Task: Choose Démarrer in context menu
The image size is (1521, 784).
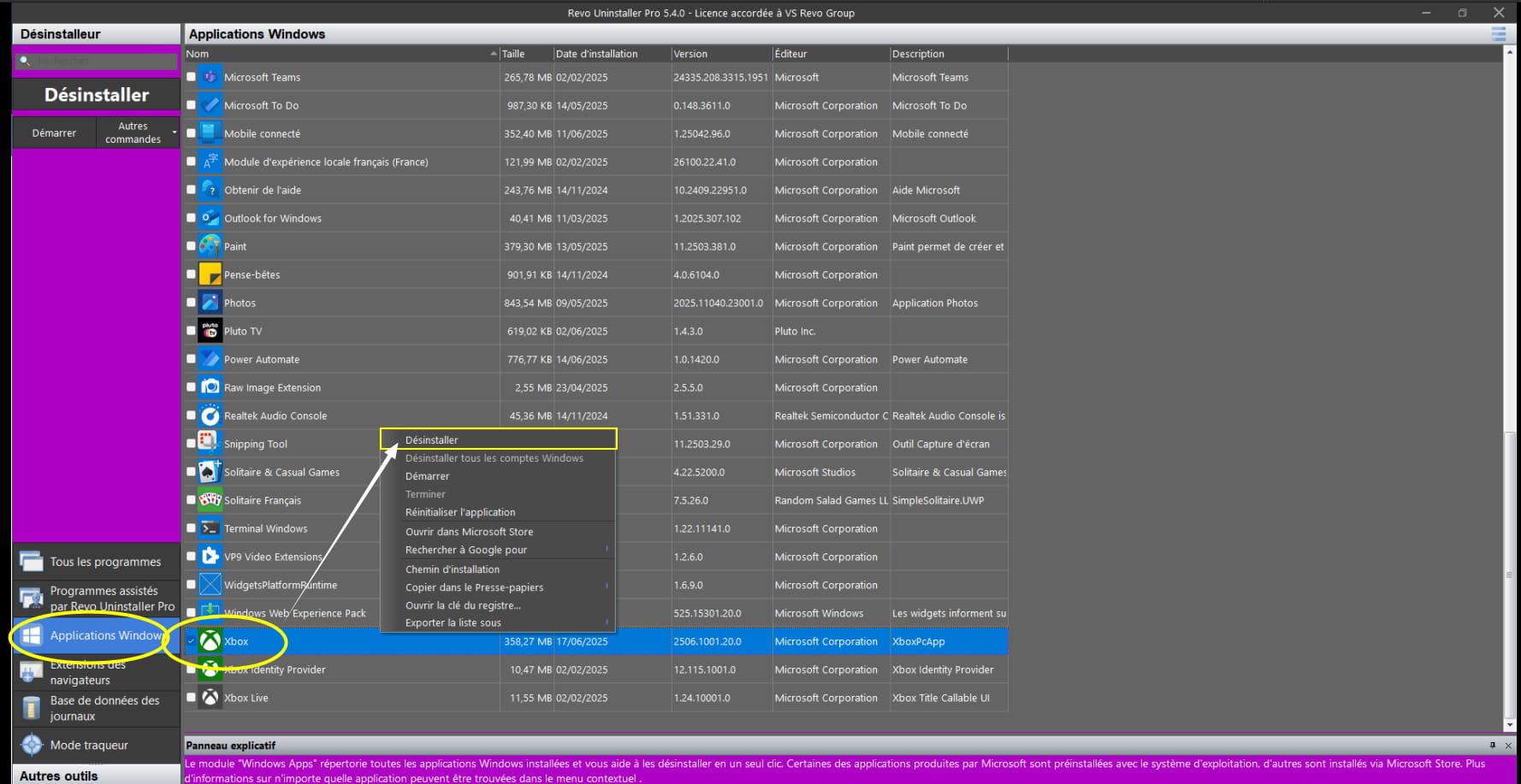Action: 498,476
